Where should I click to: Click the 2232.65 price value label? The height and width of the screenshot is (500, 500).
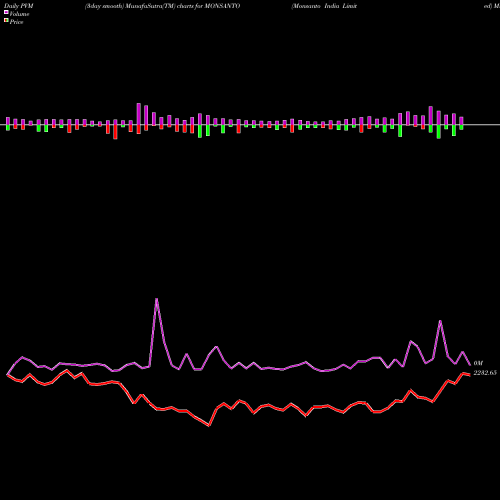click(485, 373)
